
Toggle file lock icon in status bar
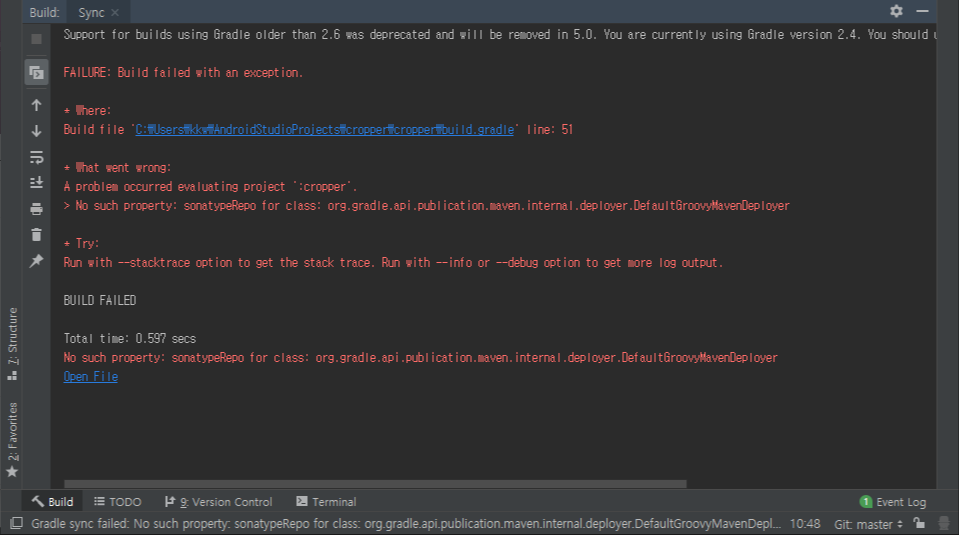(919, 523)
